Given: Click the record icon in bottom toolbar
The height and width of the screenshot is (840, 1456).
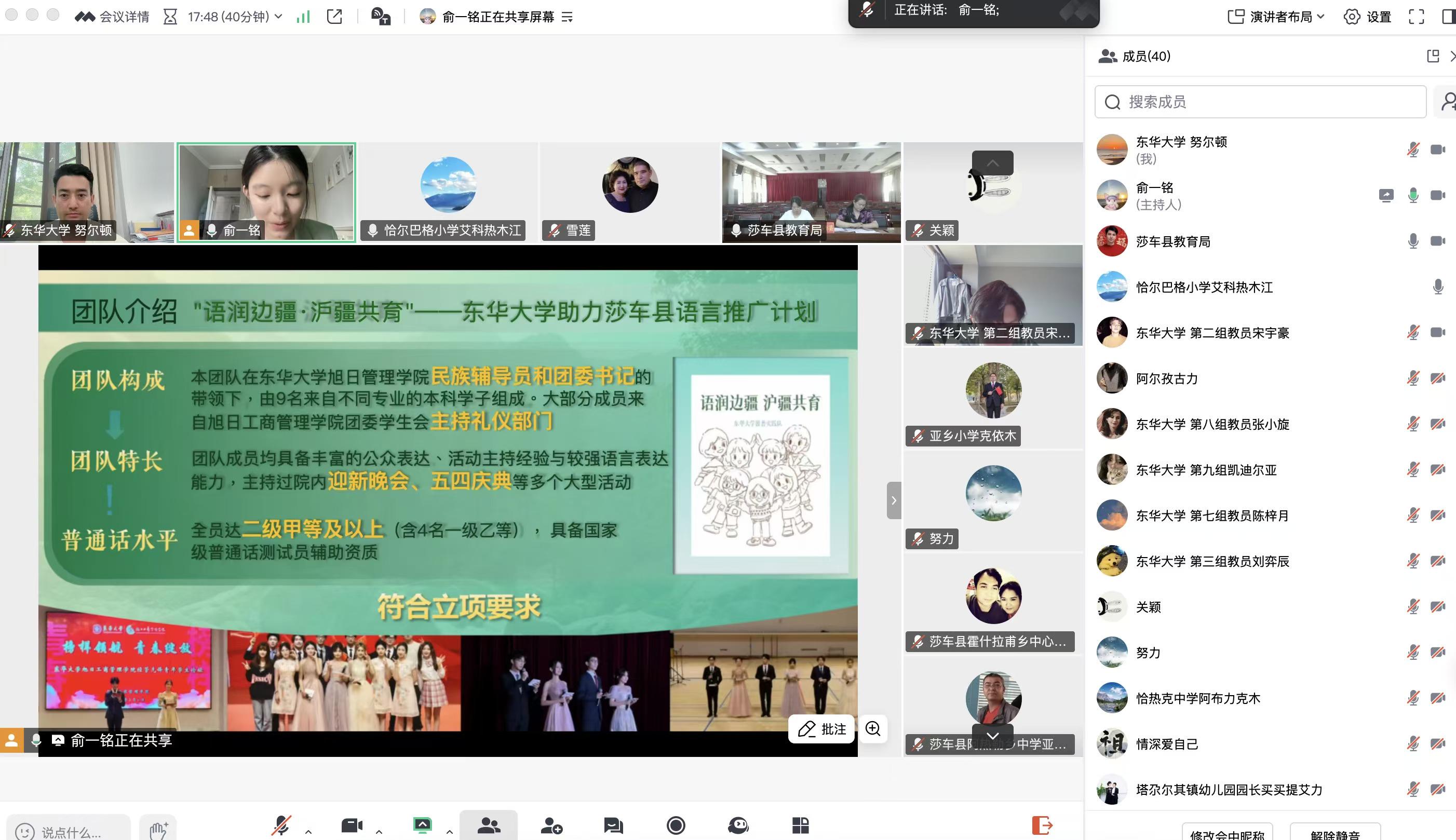Looking at the screenshot, I should 676,825.
